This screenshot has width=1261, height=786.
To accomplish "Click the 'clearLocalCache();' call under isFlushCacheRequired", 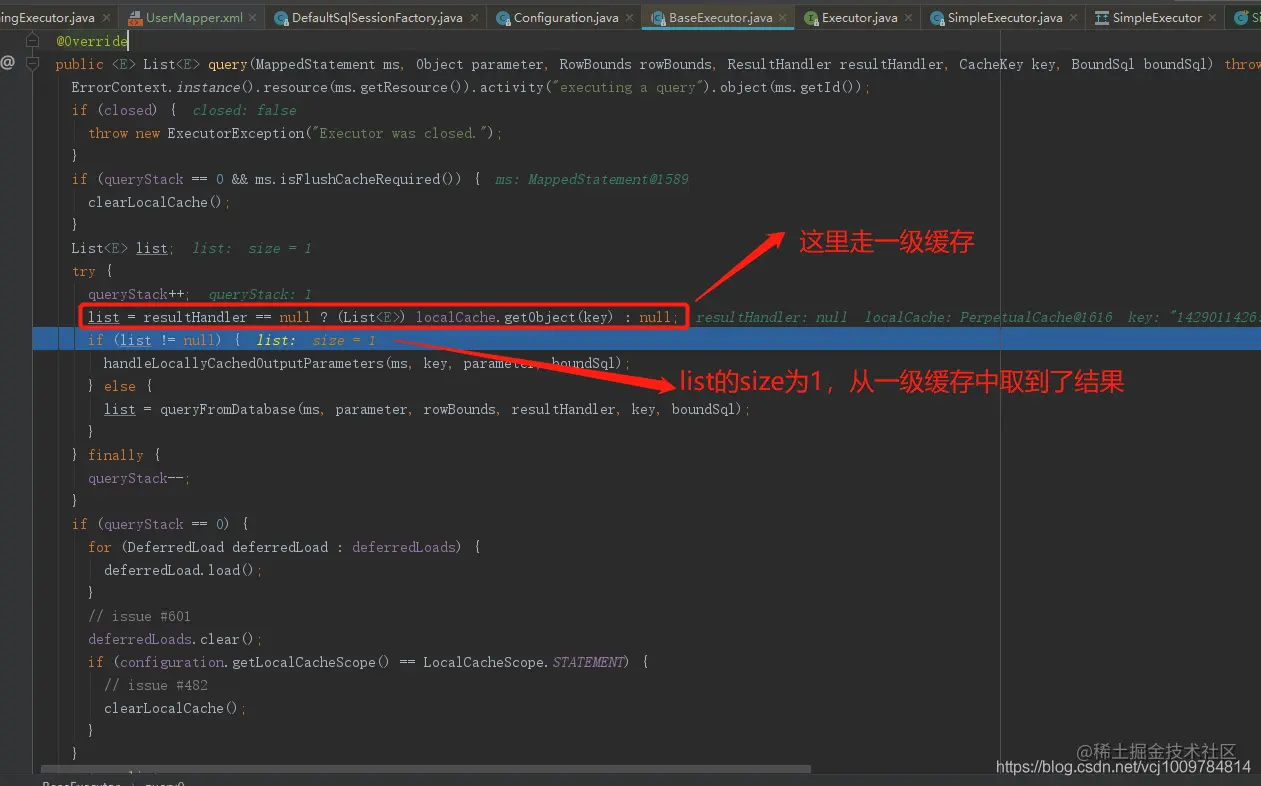I will click(159, 202).
